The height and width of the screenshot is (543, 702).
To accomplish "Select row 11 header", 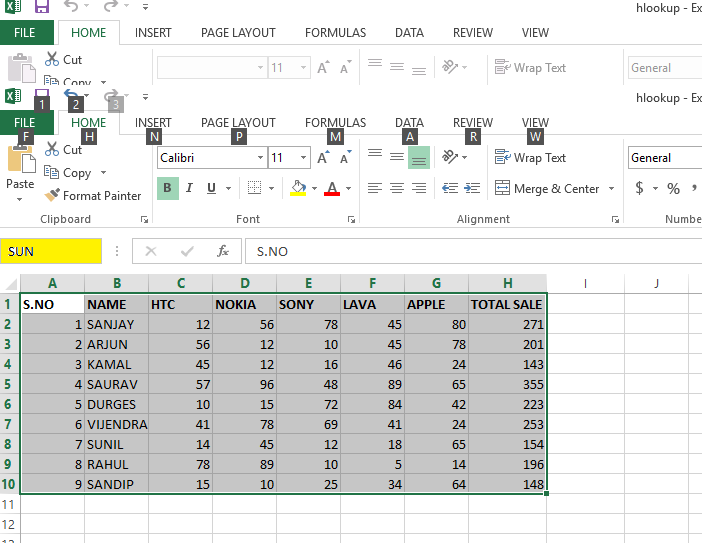I will click(x=9, y=505).
